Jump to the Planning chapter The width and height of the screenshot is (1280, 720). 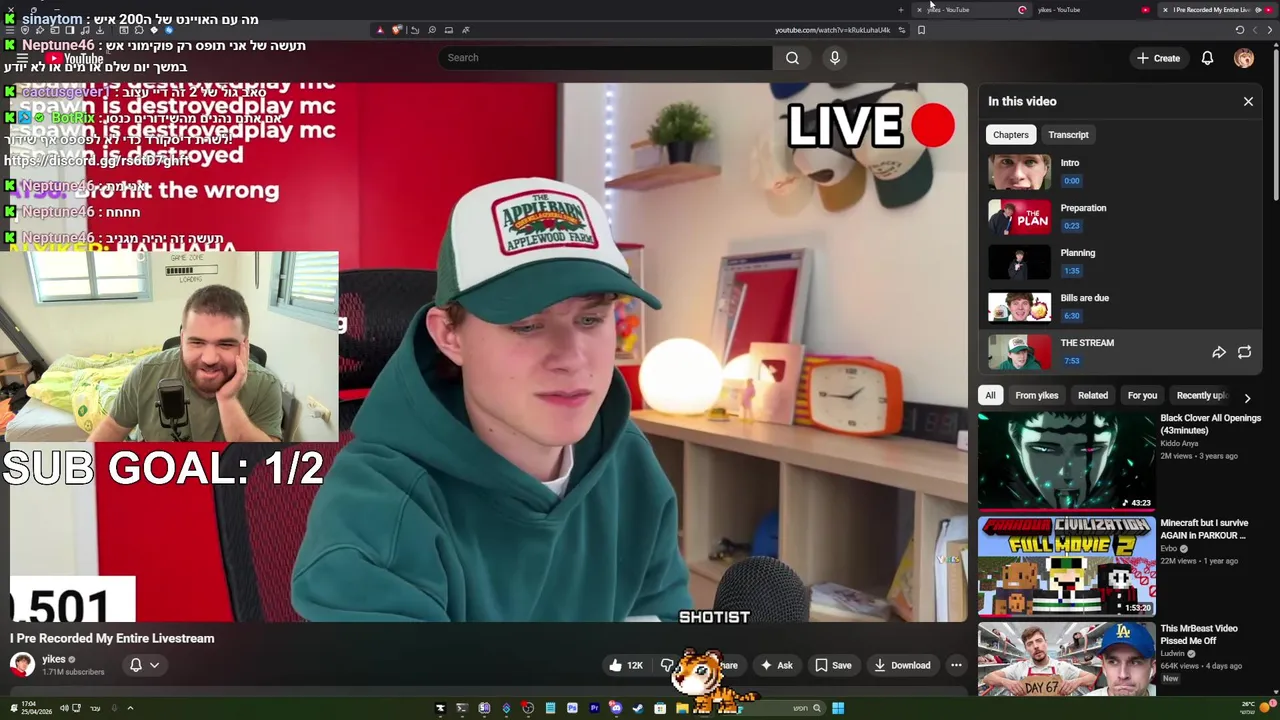click(x=1120, y=262)
